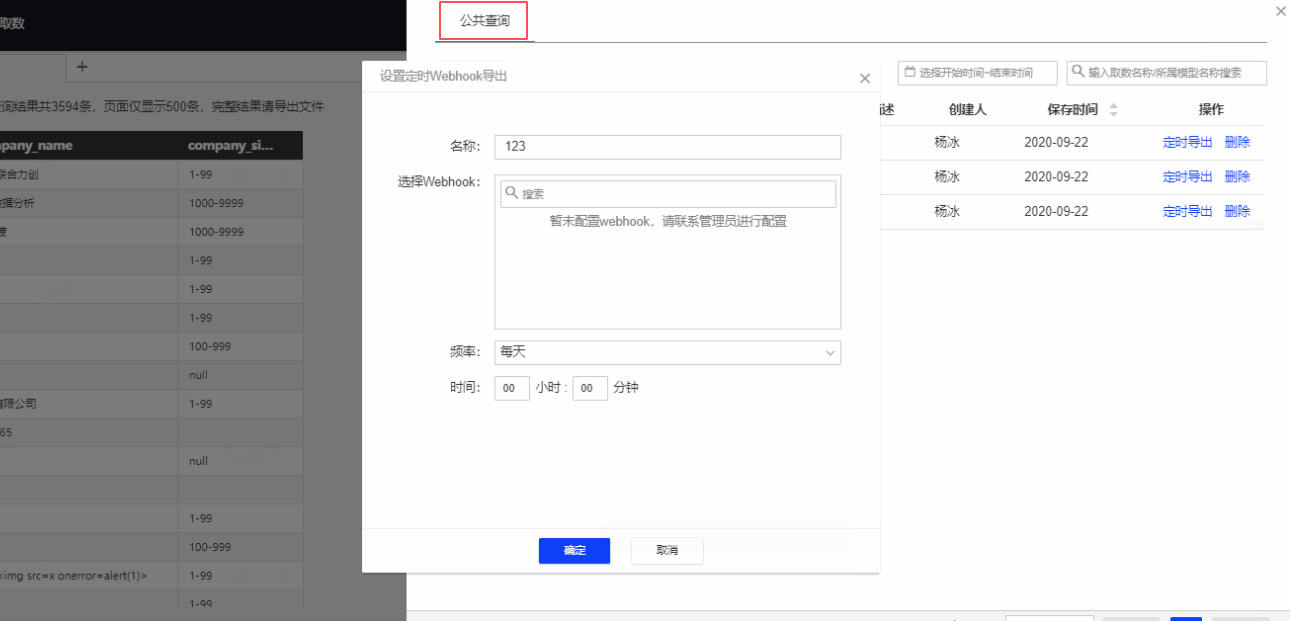This screenshot has height=621, width=1309.
Task: Click the 小时 hours input field
Action: point(512,388)
